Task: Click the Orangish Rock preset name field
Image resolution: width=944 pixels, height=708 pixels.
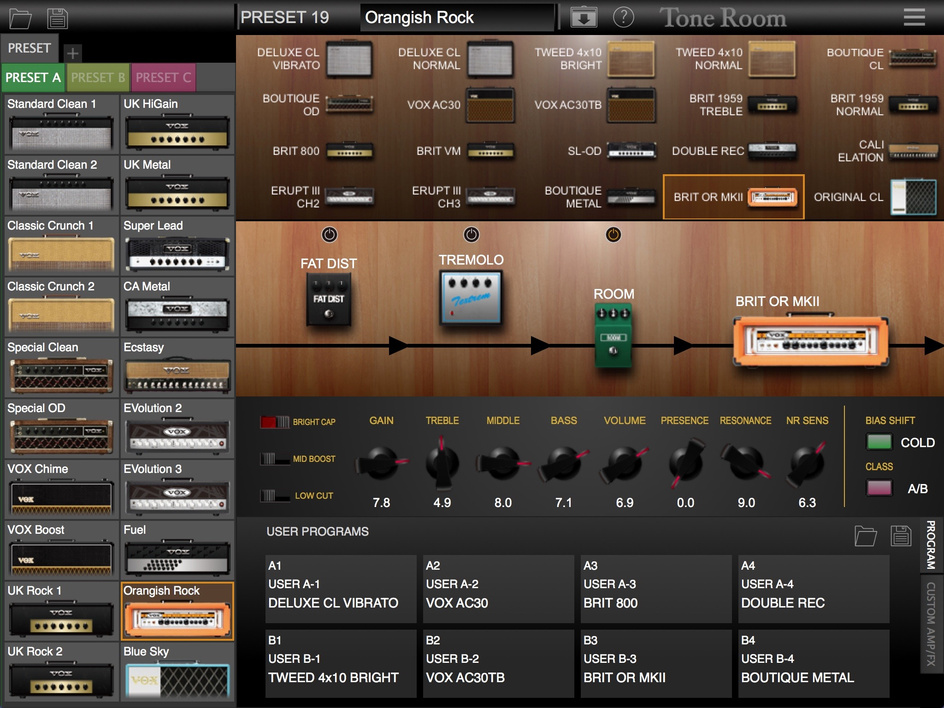Action: pos(457,17)
